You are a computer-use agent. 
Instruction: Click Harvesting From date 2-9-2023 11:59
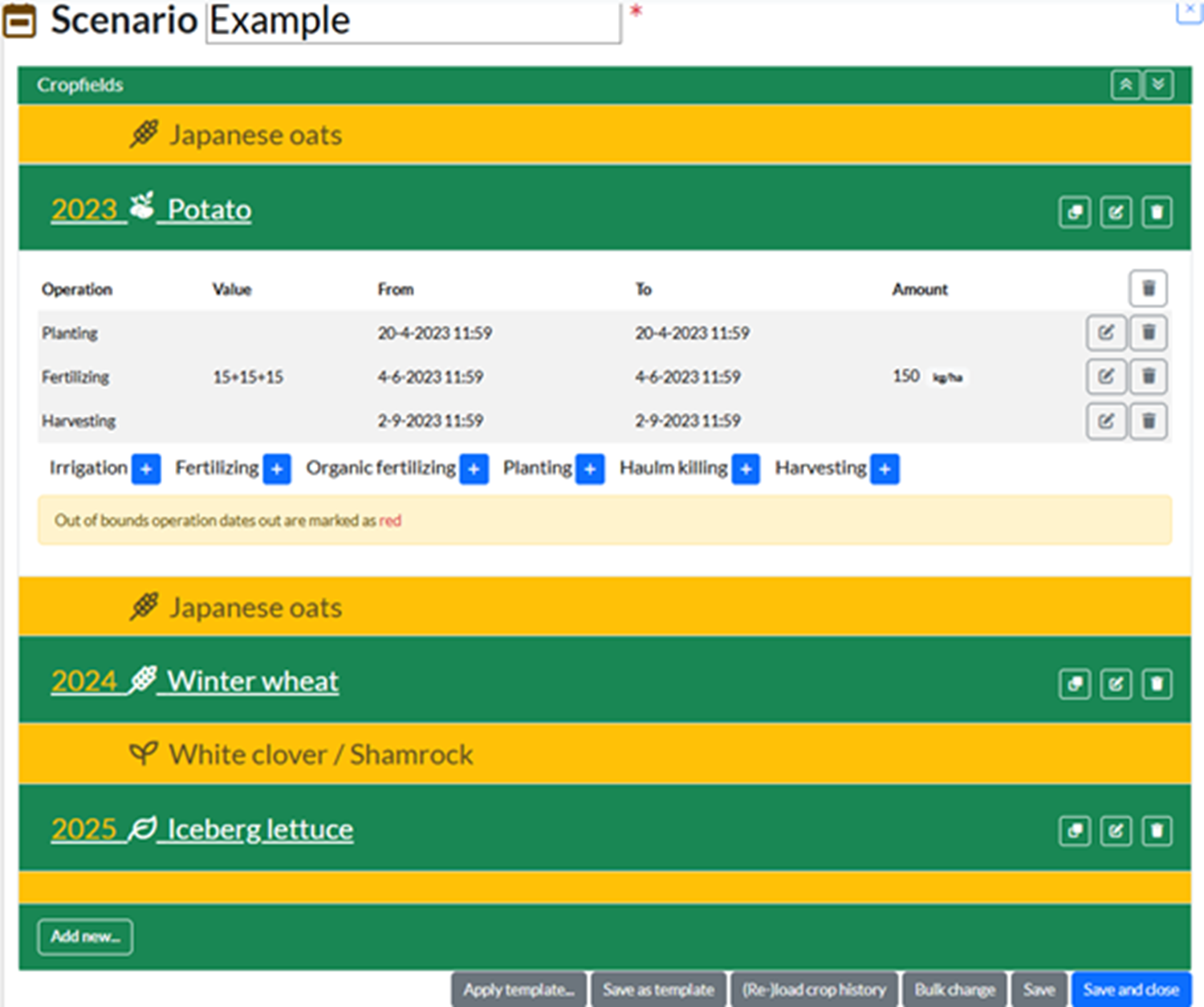coord(429,421)
